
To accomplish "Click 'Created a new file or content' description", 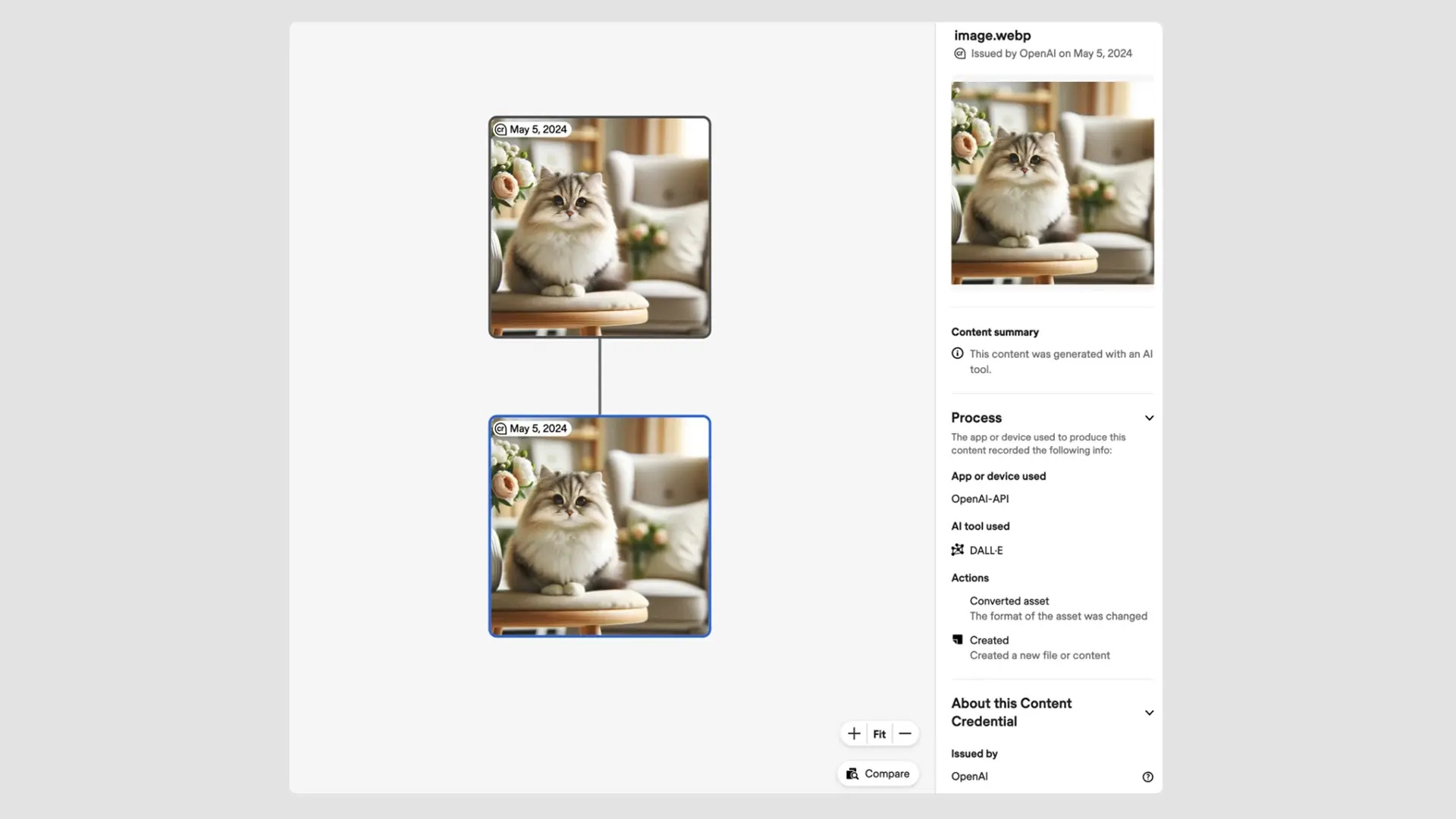I will click(1039, 656).
